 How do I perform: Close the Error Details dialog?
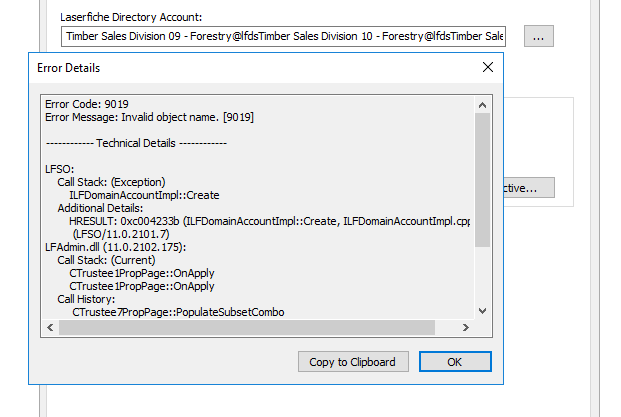click(488, 67)
